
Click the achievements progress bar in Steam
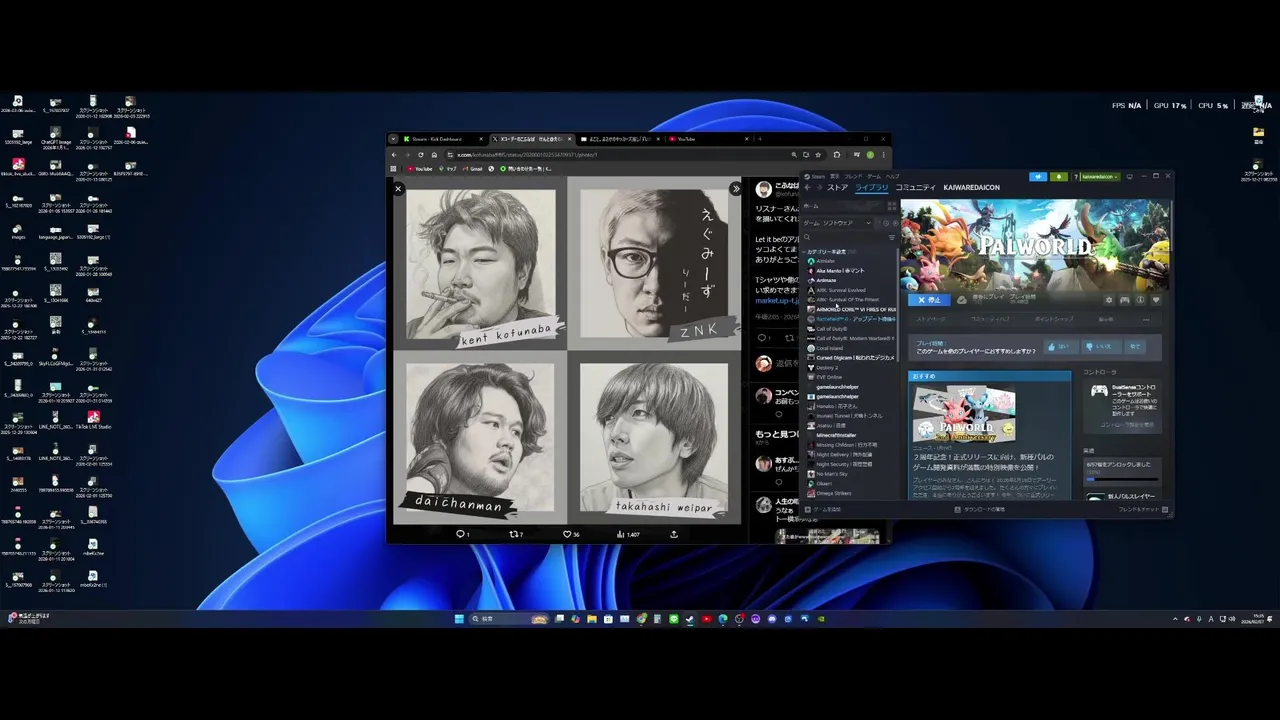point(1122,479)
